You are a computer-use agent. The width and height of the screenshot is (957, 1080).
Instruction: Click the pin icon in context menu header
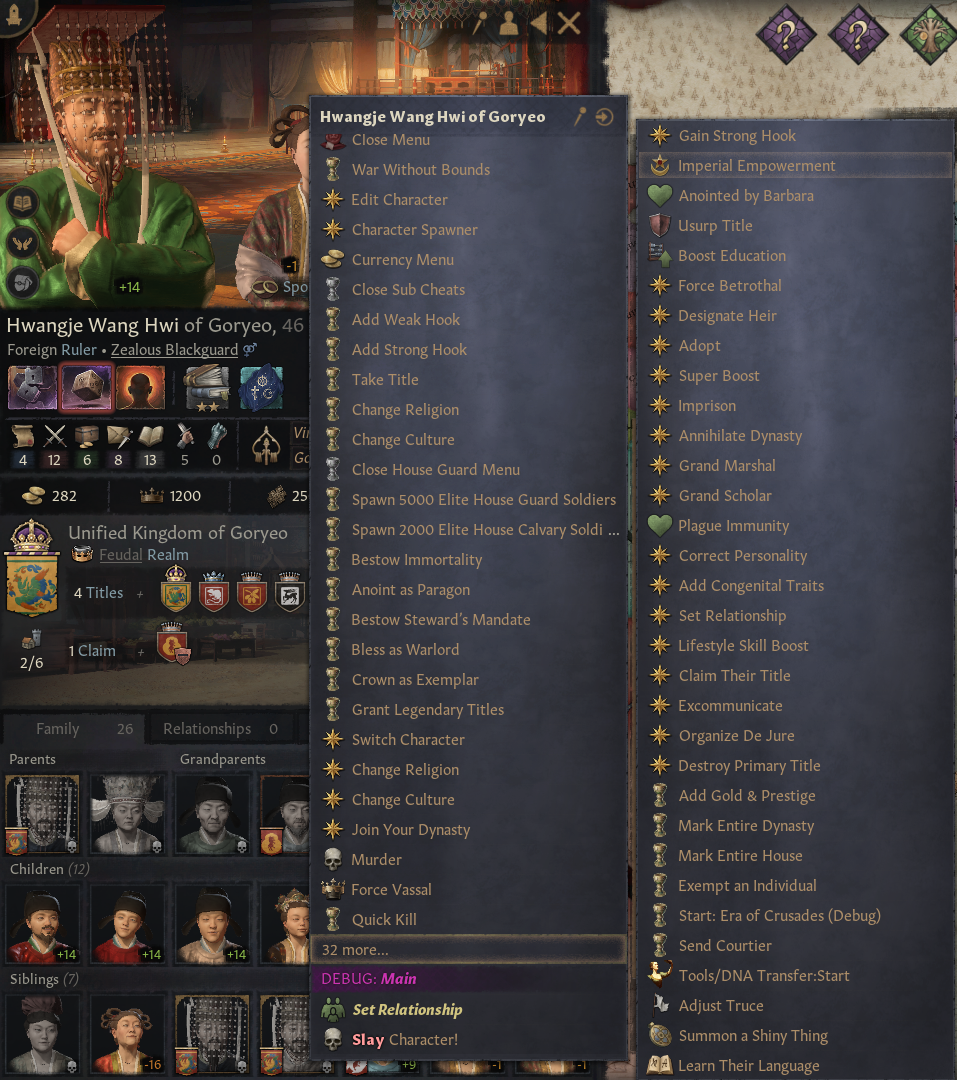(580, 117)
